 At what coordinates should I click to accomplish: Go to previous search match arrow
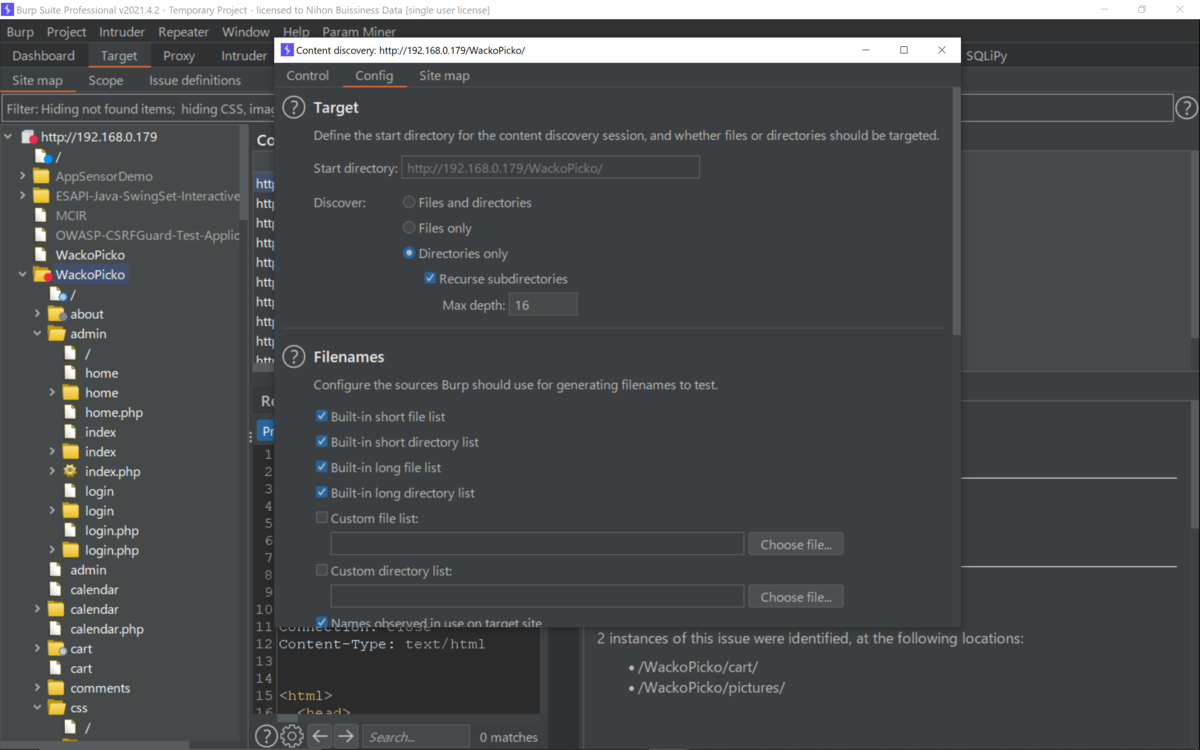click(320, 736)
